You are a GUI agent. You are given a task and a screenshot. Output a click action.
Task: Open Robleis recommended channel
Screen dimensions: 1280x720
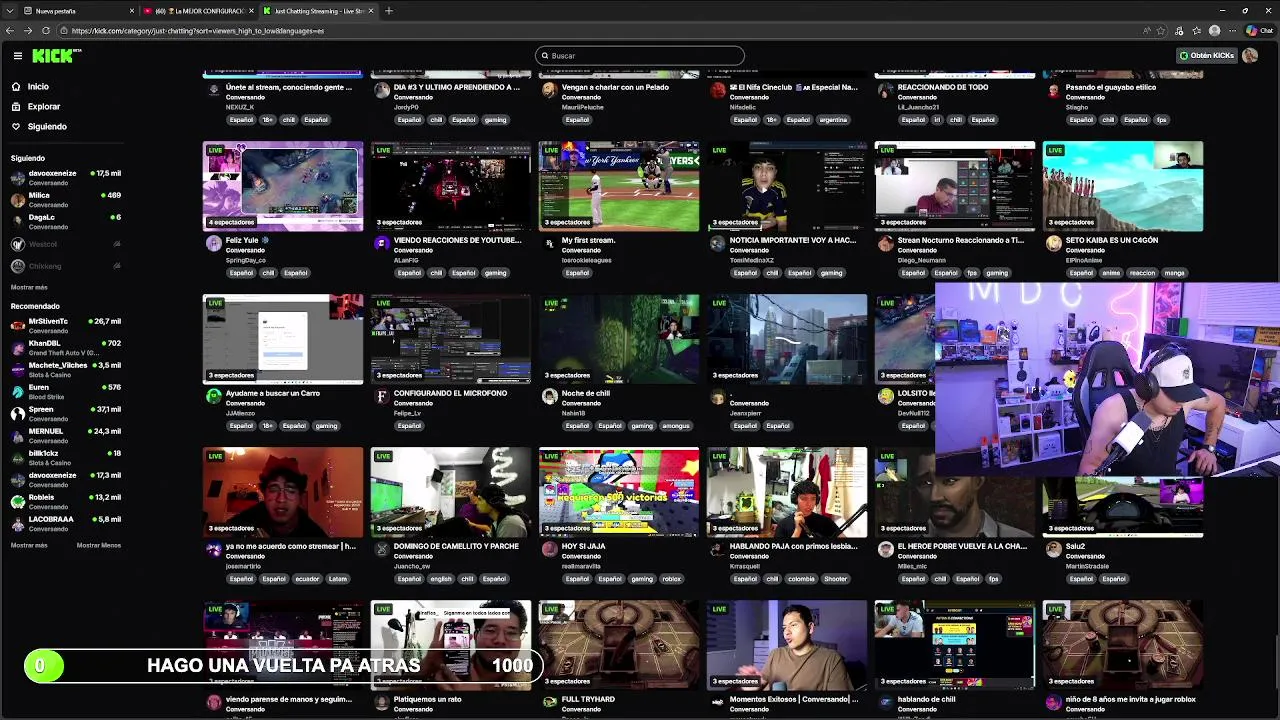pos(65,501)
